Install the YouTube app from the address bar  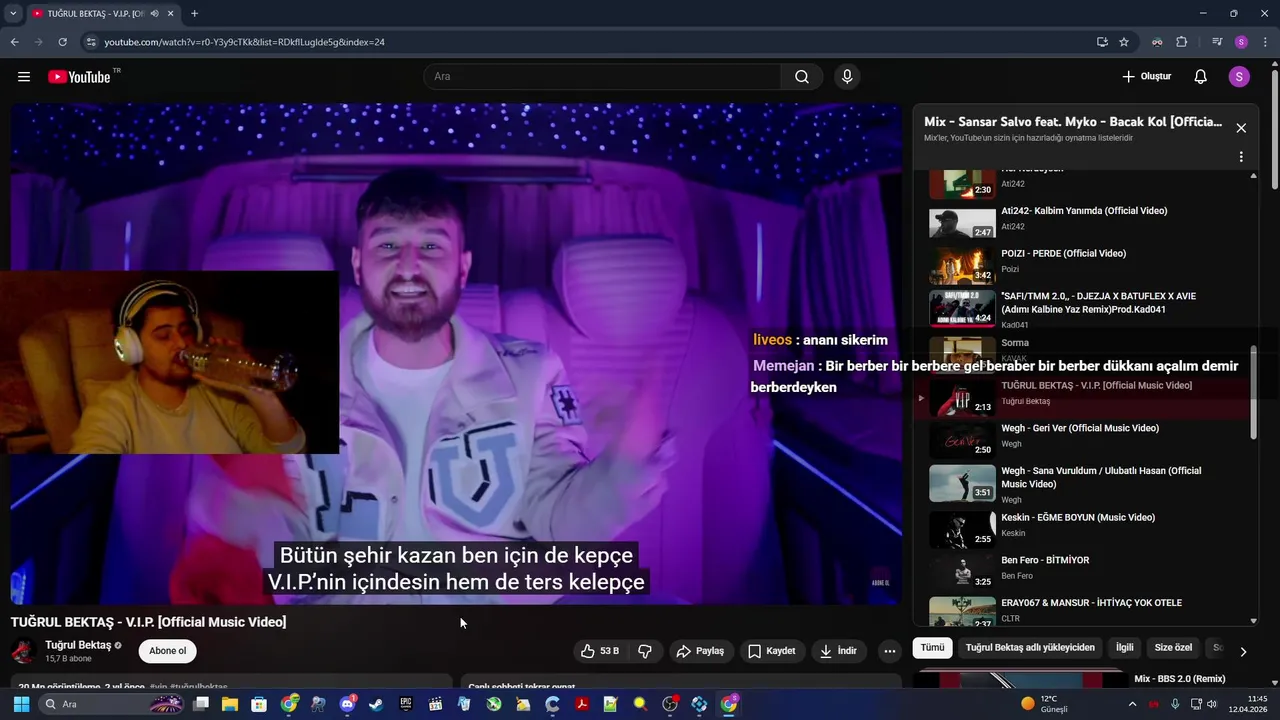pyautogui.click(x=1102, y=42)
